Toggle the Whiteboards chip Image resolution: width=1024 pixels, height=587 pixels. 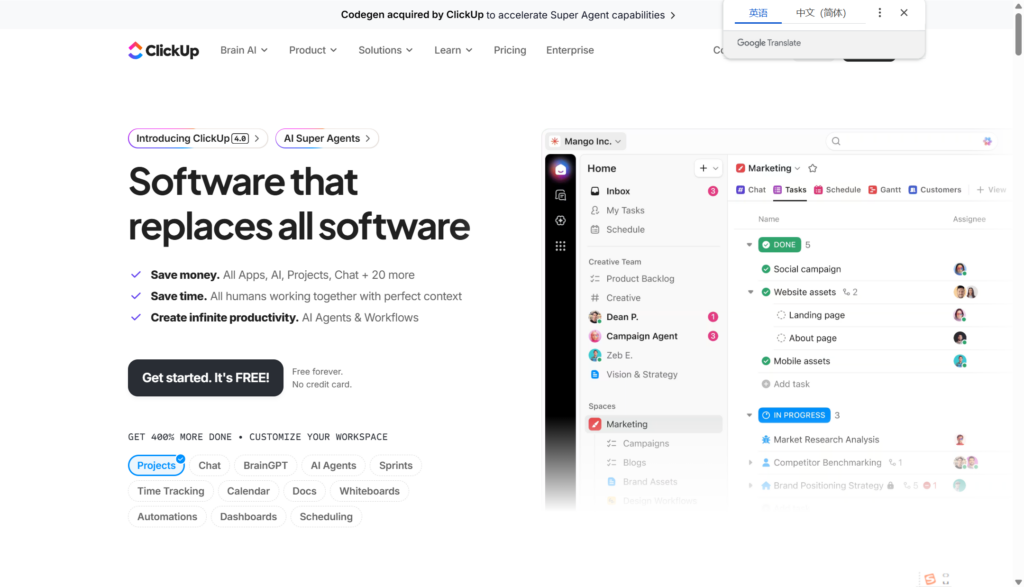[x=369, y=490]
